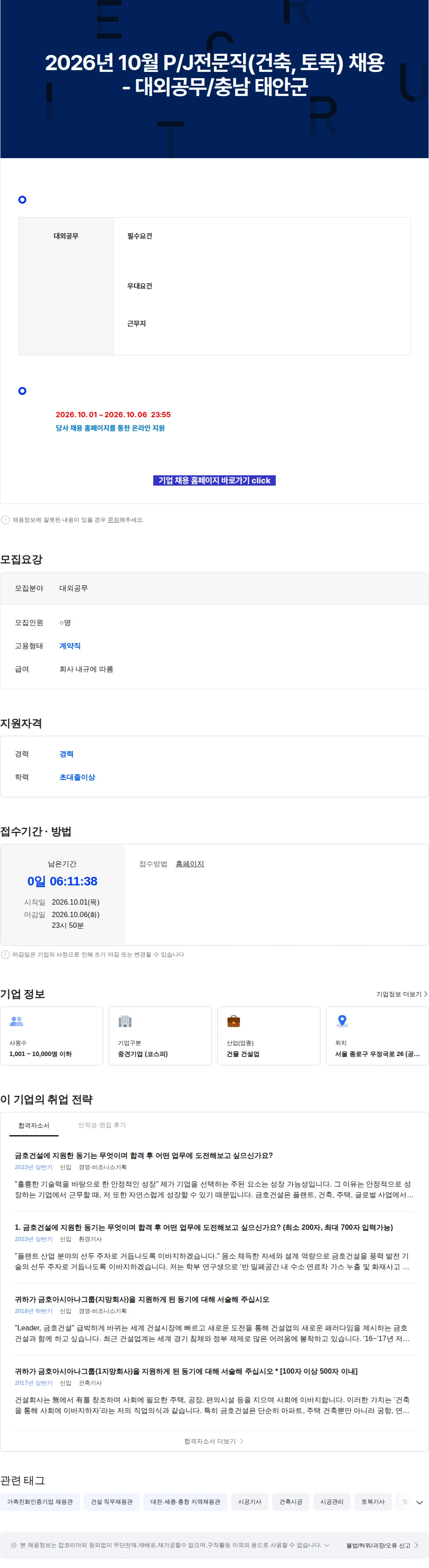Screen dimensions: 429x1568
Task: Click the gray dot icon in copyright notice
Action: (13, 1545)
